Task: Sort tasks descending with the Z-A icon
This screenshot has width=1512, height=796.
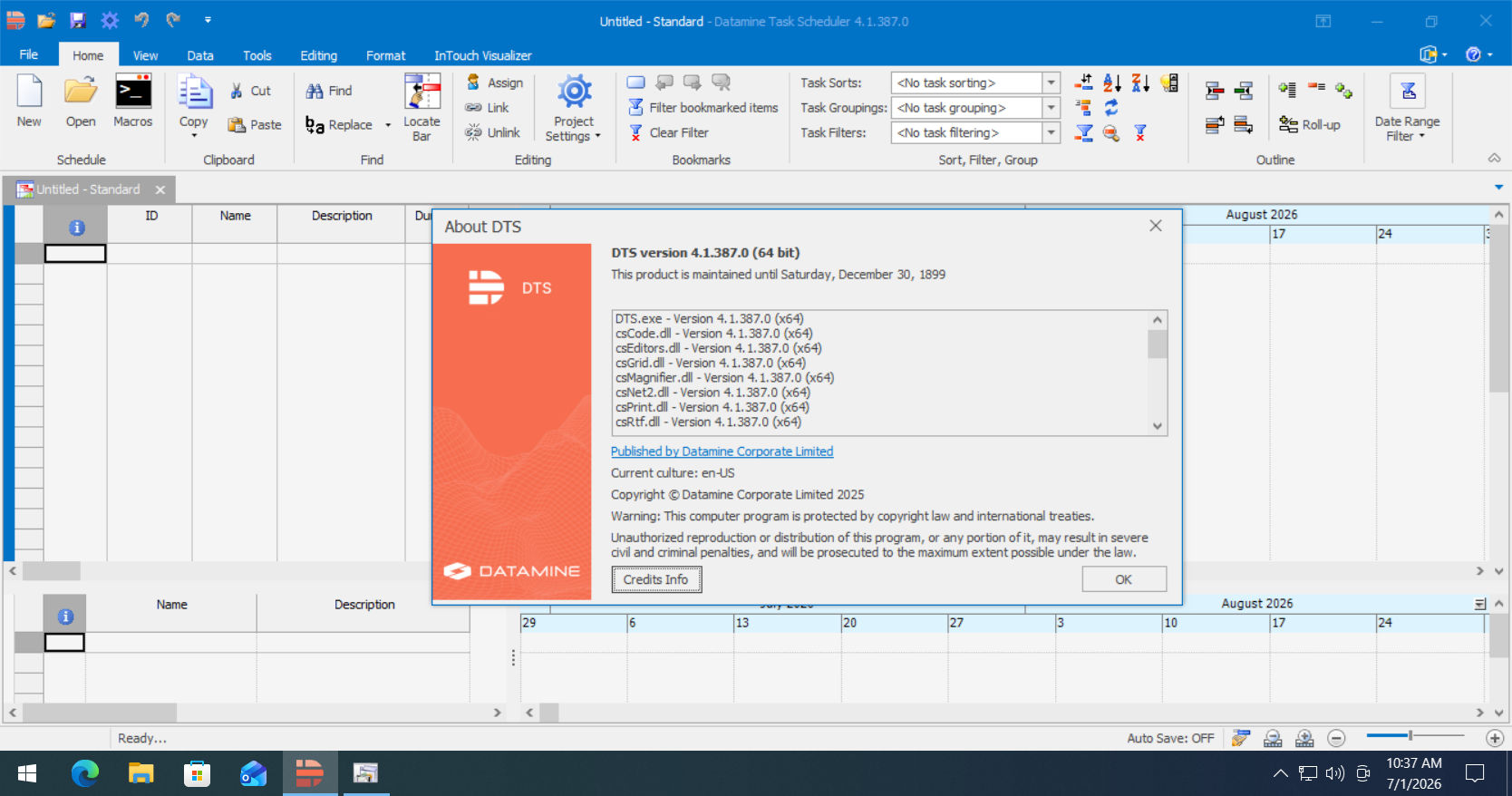Action: click(x=1140, y=83)
